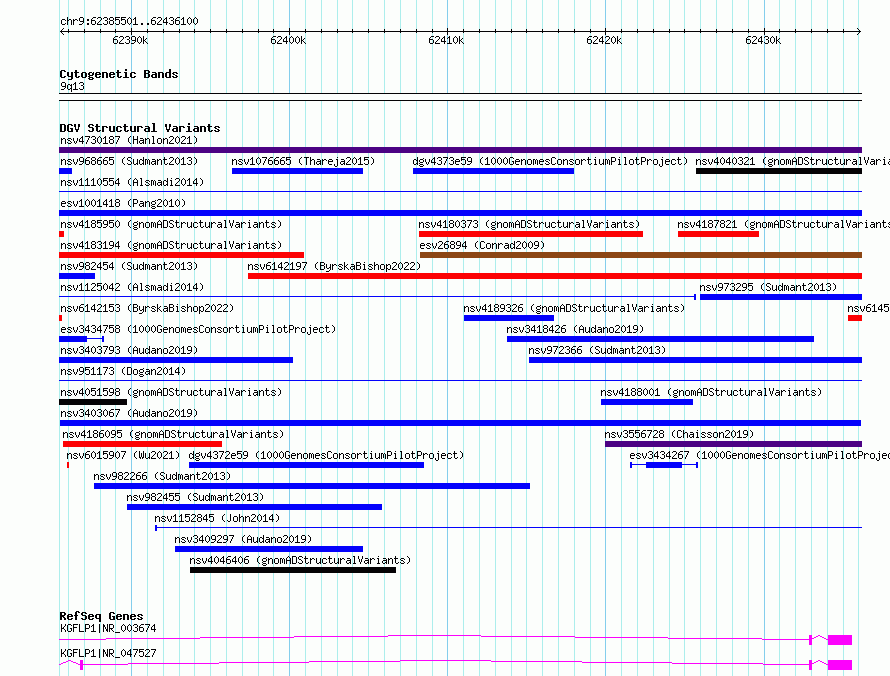Click purple nsv3556728 (Chaisson2019) bar
Screen dimensions: 890x676
[733, 444]
